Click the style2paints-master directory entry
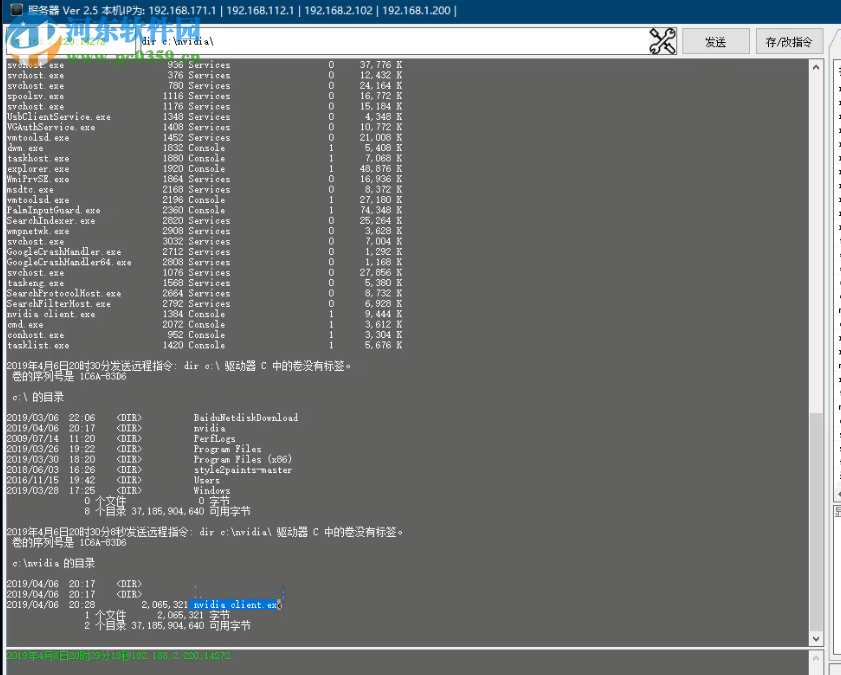 click(242, 470)
